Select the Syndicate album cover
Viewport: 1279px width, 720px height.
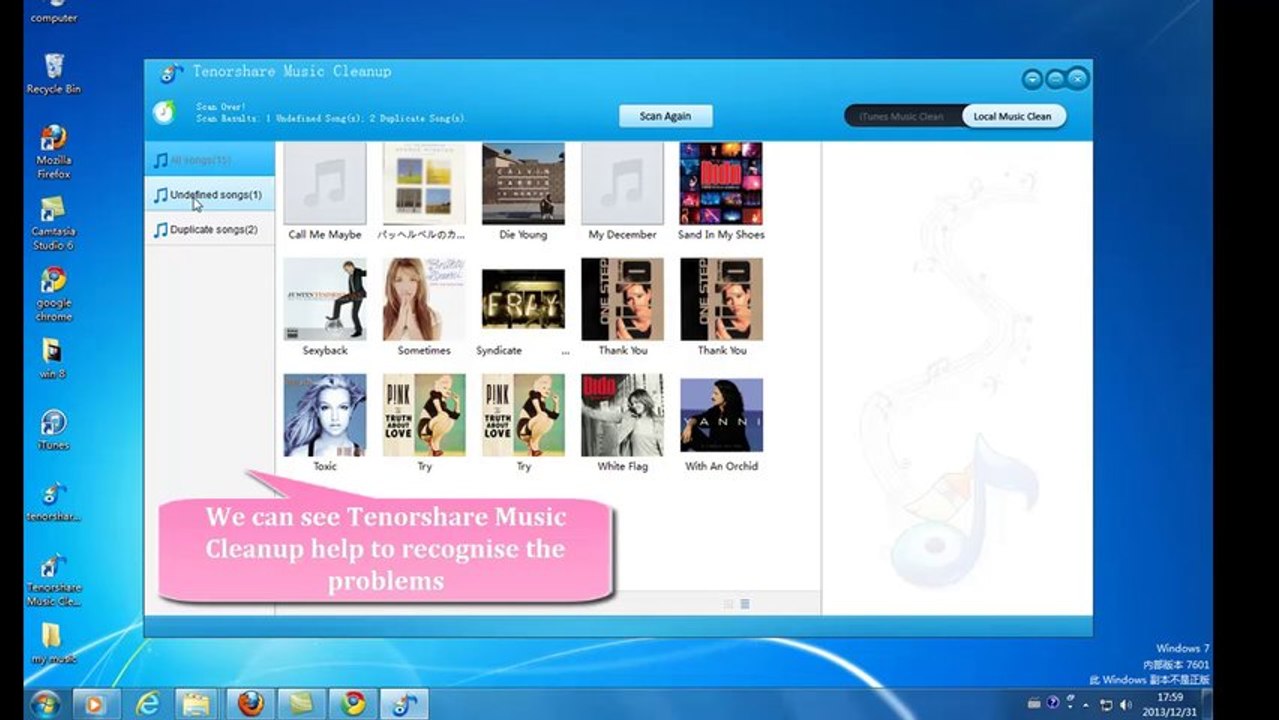523,299
